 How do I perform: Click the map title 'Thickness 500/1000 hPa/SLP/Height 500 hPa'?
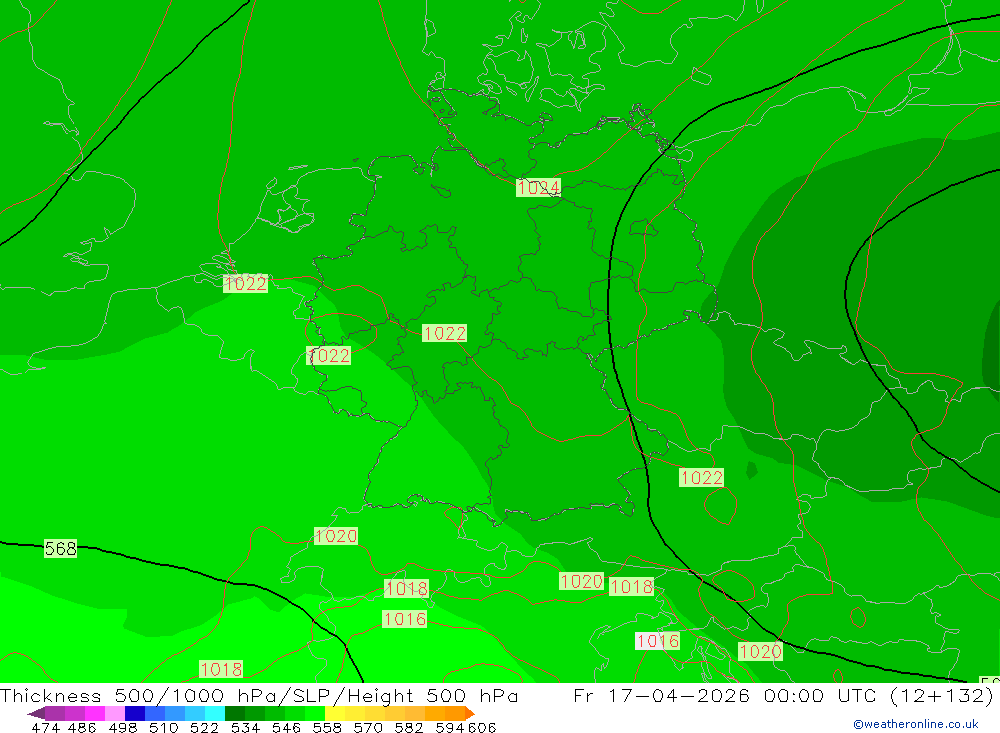259,695
